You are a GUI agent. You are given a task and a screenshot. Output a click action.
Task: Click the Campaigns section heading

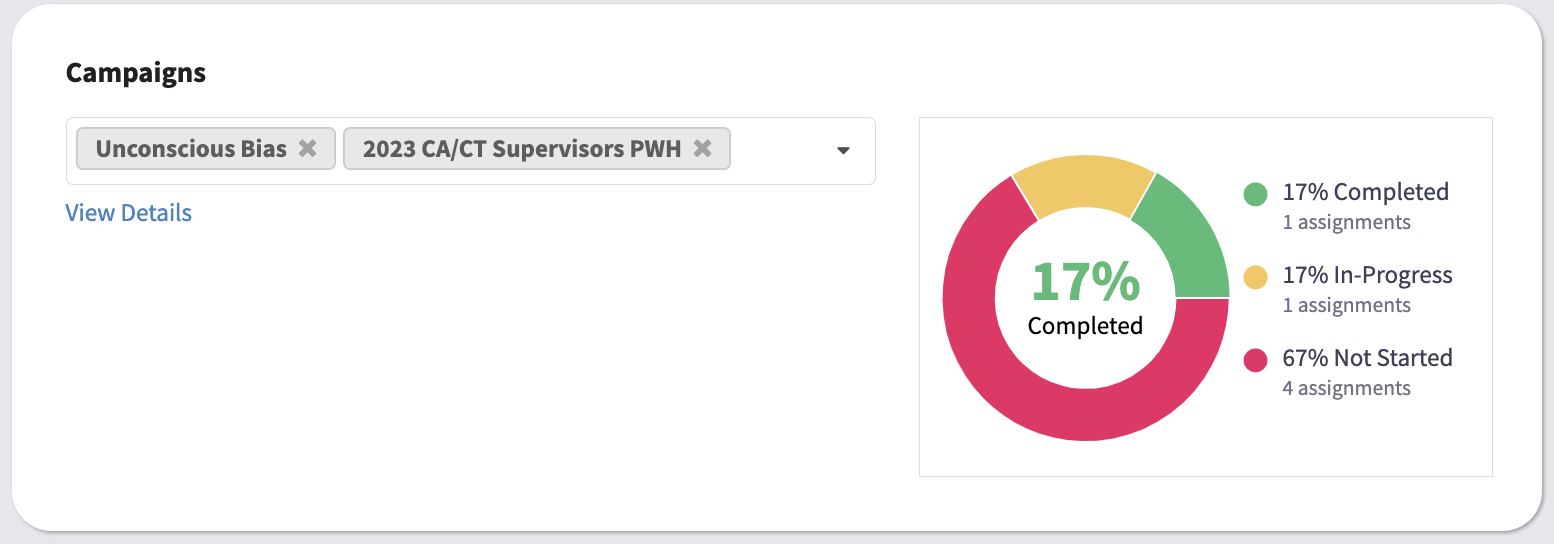(136, 73)
